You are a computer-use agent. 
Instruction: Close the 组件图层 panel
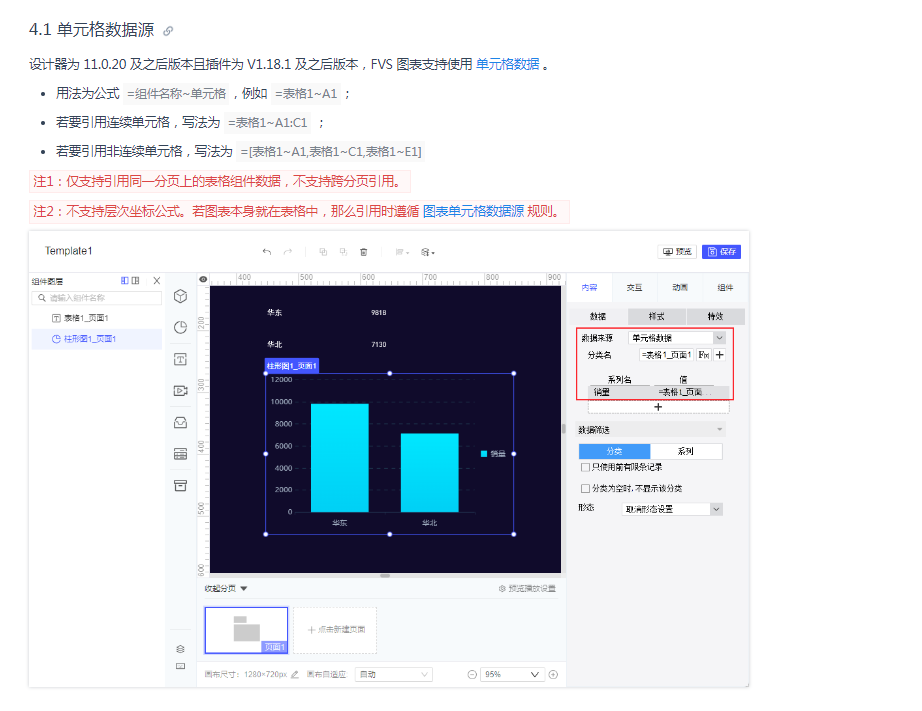156,281
